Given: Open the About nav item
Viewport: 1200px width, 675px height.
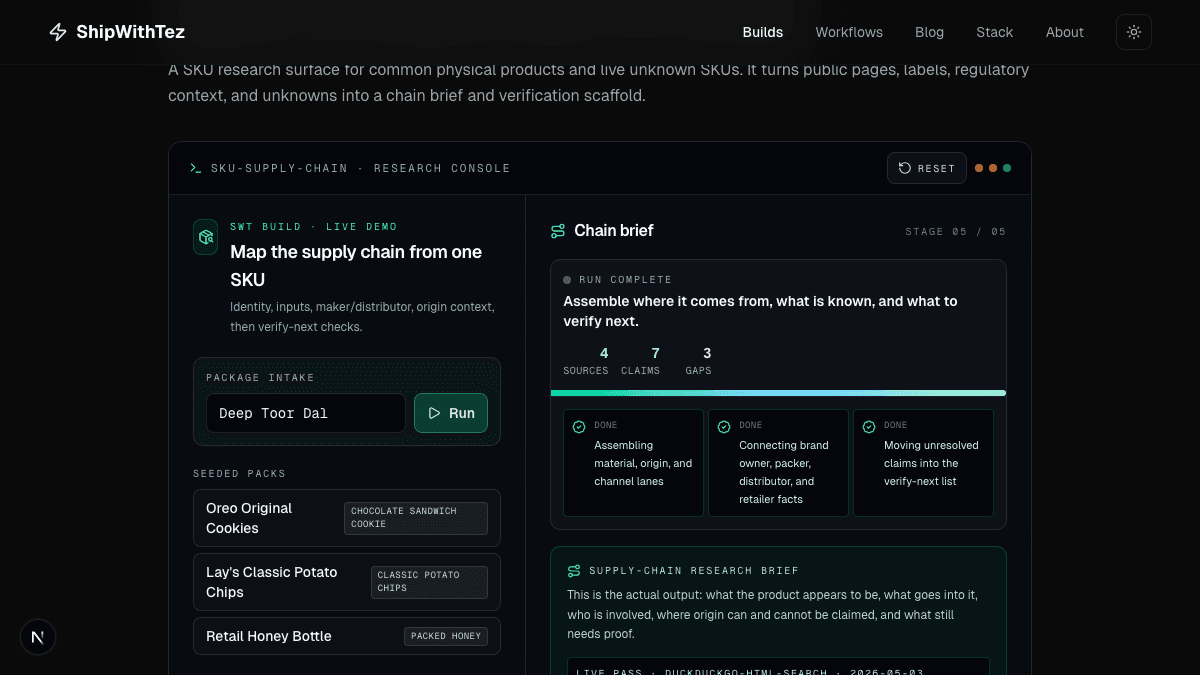Looking at the screenshot, I should coord(1064,32).
